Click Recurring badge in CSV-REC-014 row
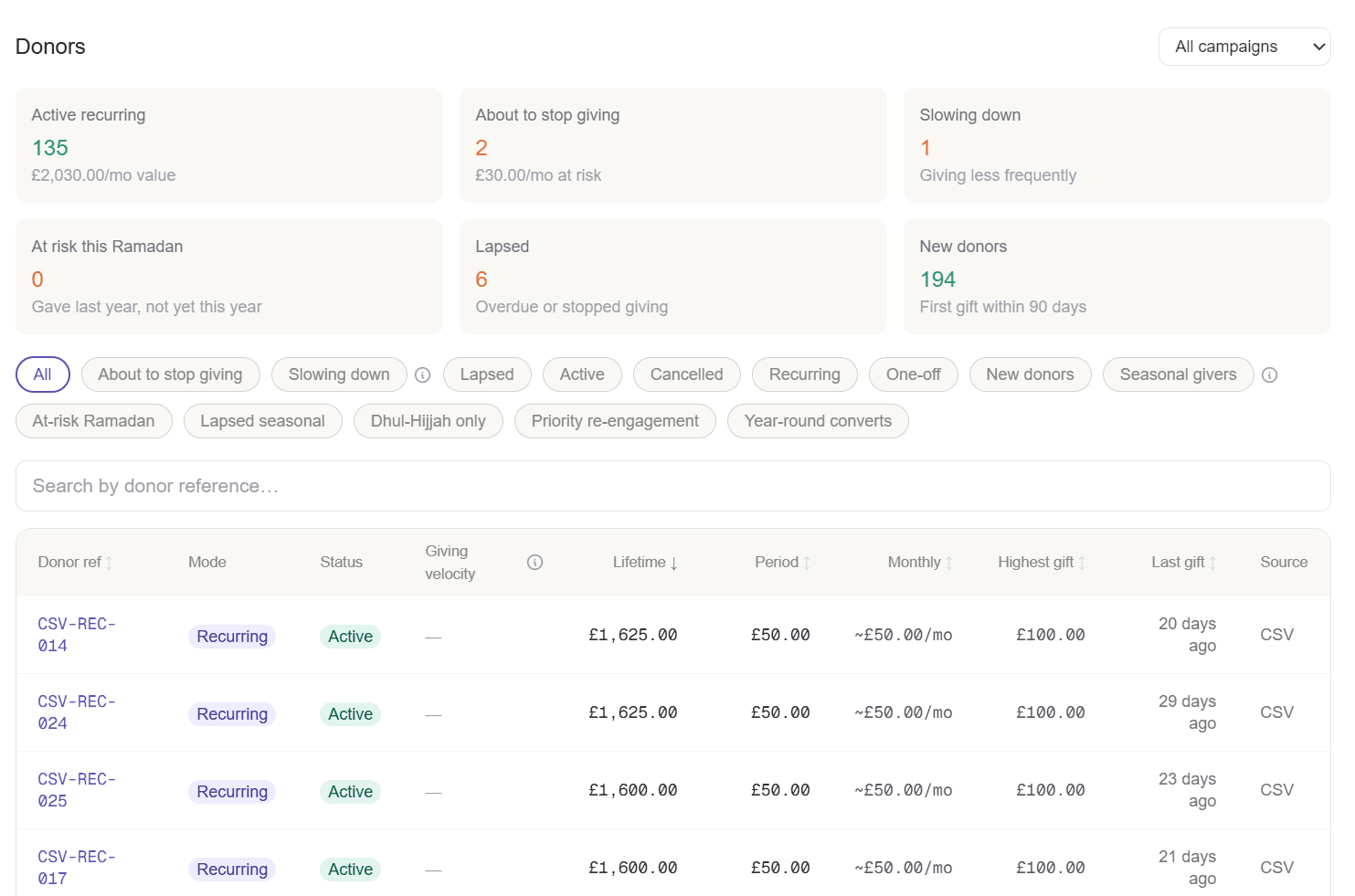 [232, 637]
